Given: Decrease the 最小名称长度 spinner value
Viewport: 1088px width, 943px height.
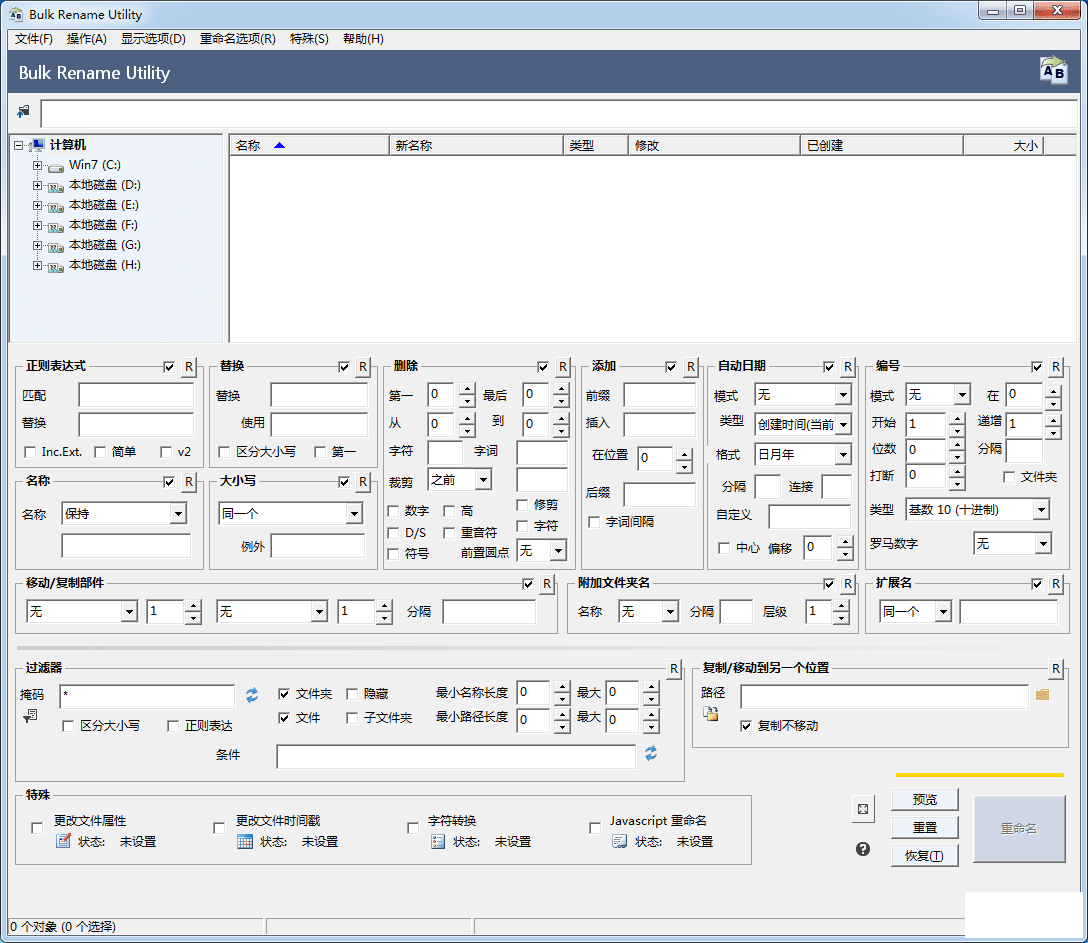Looking at the screenshot, I should pos(562,699).
